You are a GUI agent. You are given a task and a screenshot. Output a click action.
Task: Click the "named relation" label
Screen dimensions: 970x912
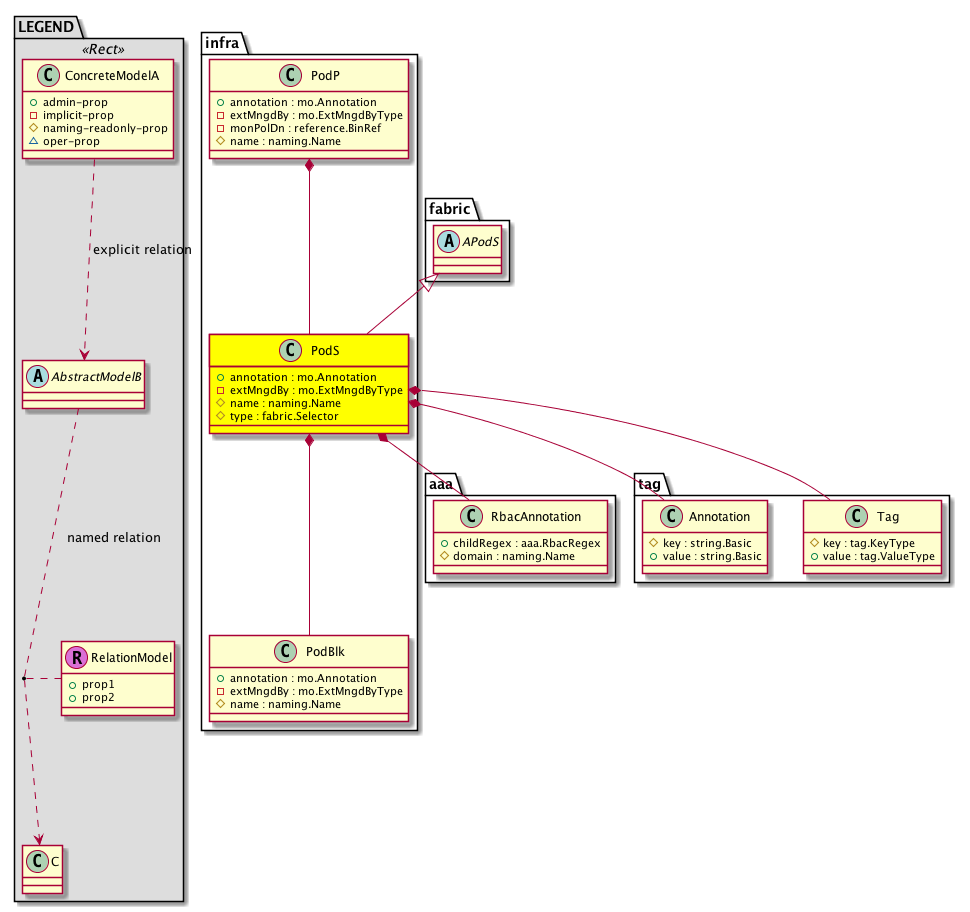113,537
